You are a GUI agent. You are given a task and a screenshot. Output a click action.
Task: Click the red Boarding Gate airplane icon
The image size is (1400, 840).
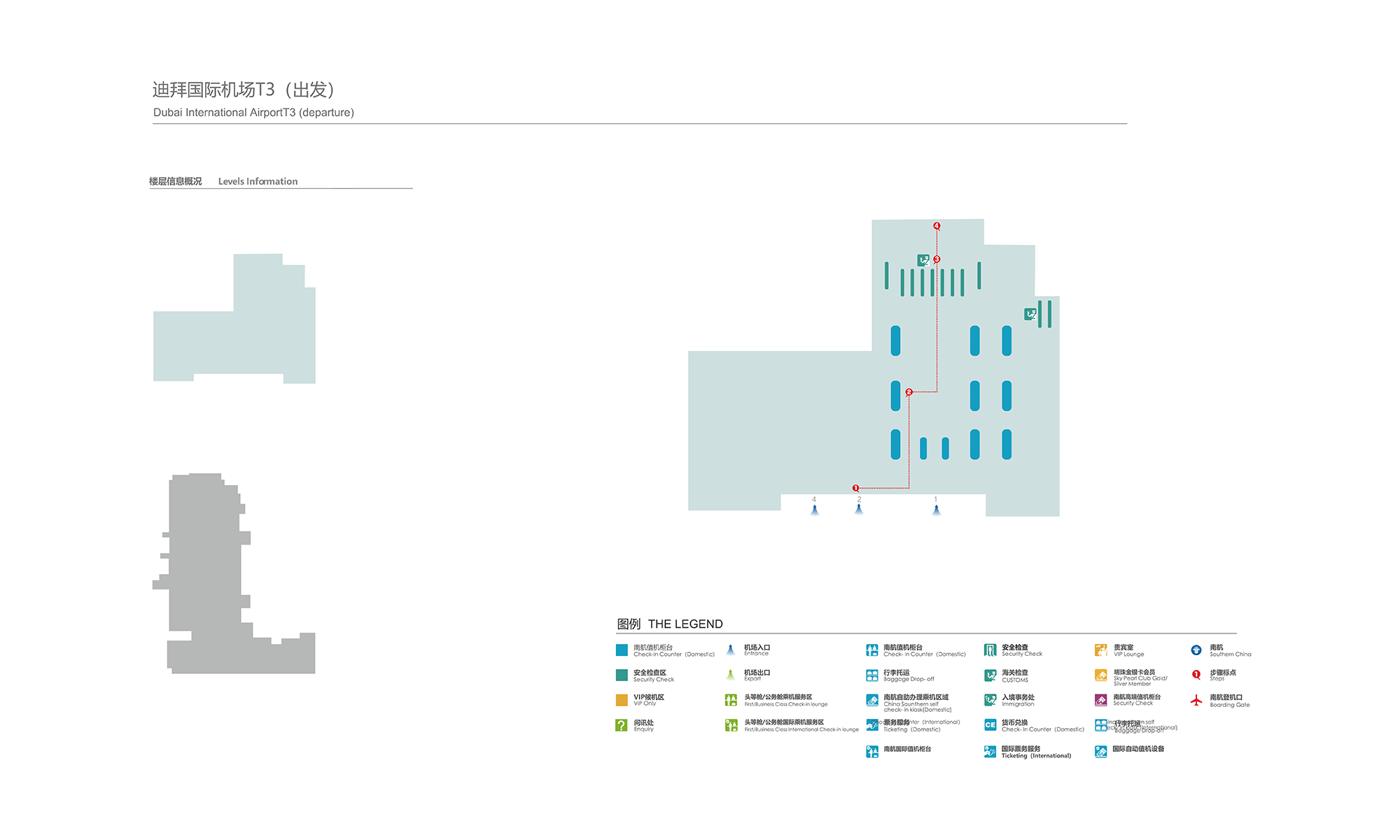point(1196,700)
